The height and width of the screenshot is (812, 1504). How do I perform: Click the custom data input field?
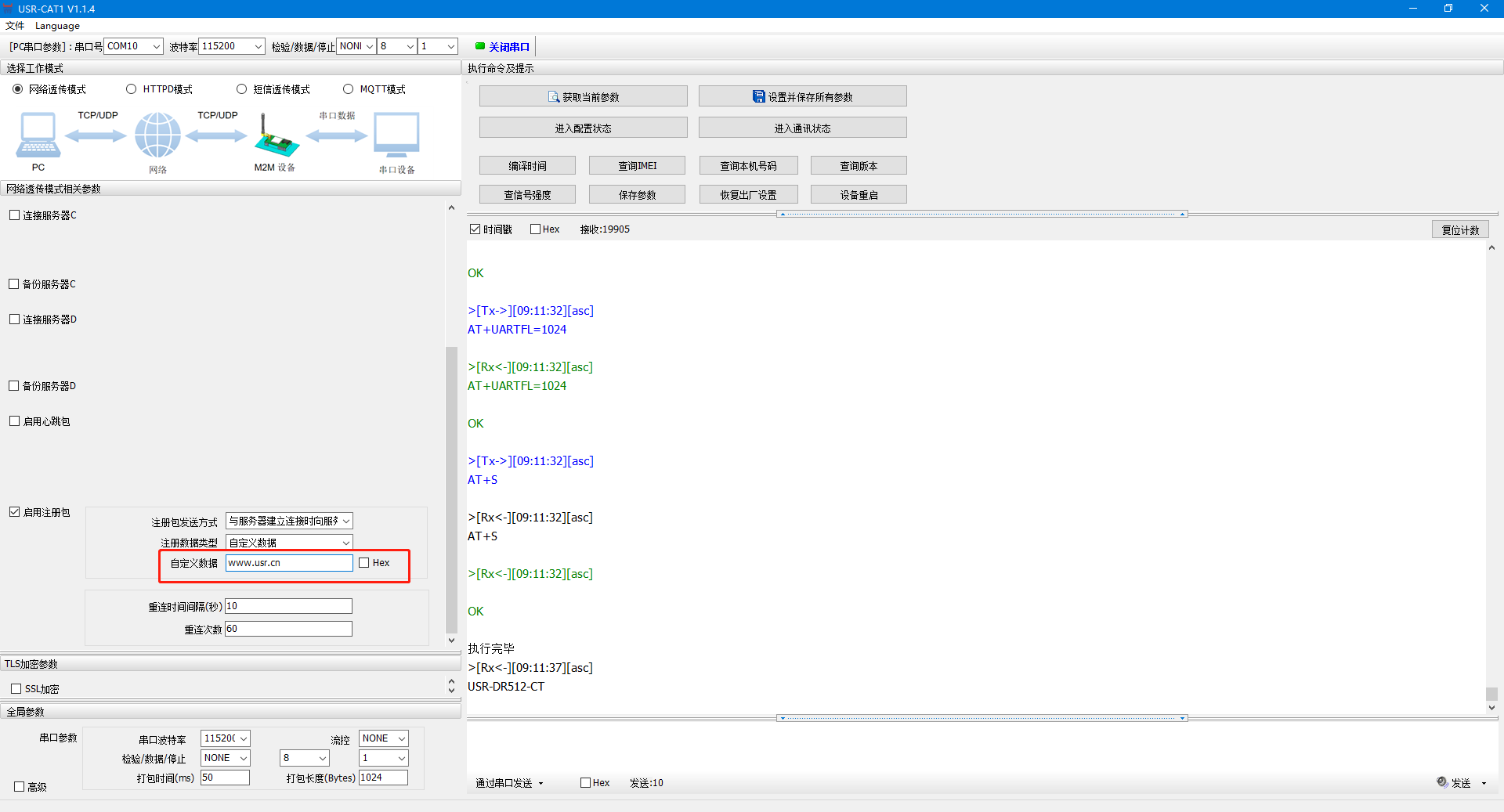tap(288, 563)
